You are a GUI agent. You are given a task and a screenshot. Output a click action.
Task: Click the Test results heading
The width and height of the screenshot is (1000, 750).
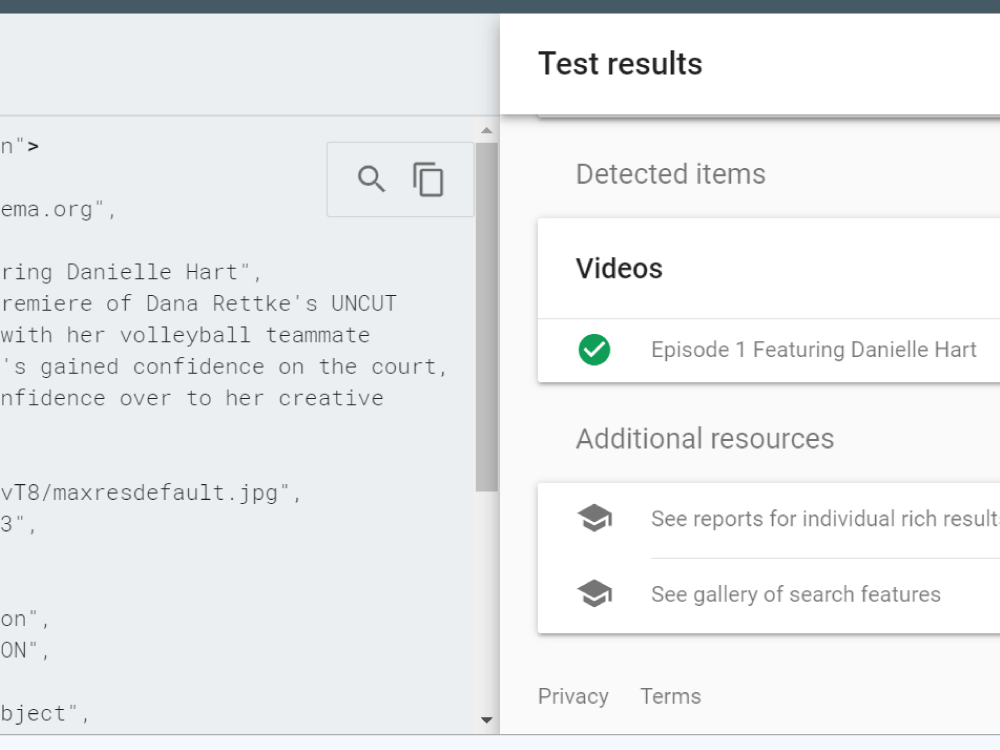pyautogui.click(x=620, y=64)
